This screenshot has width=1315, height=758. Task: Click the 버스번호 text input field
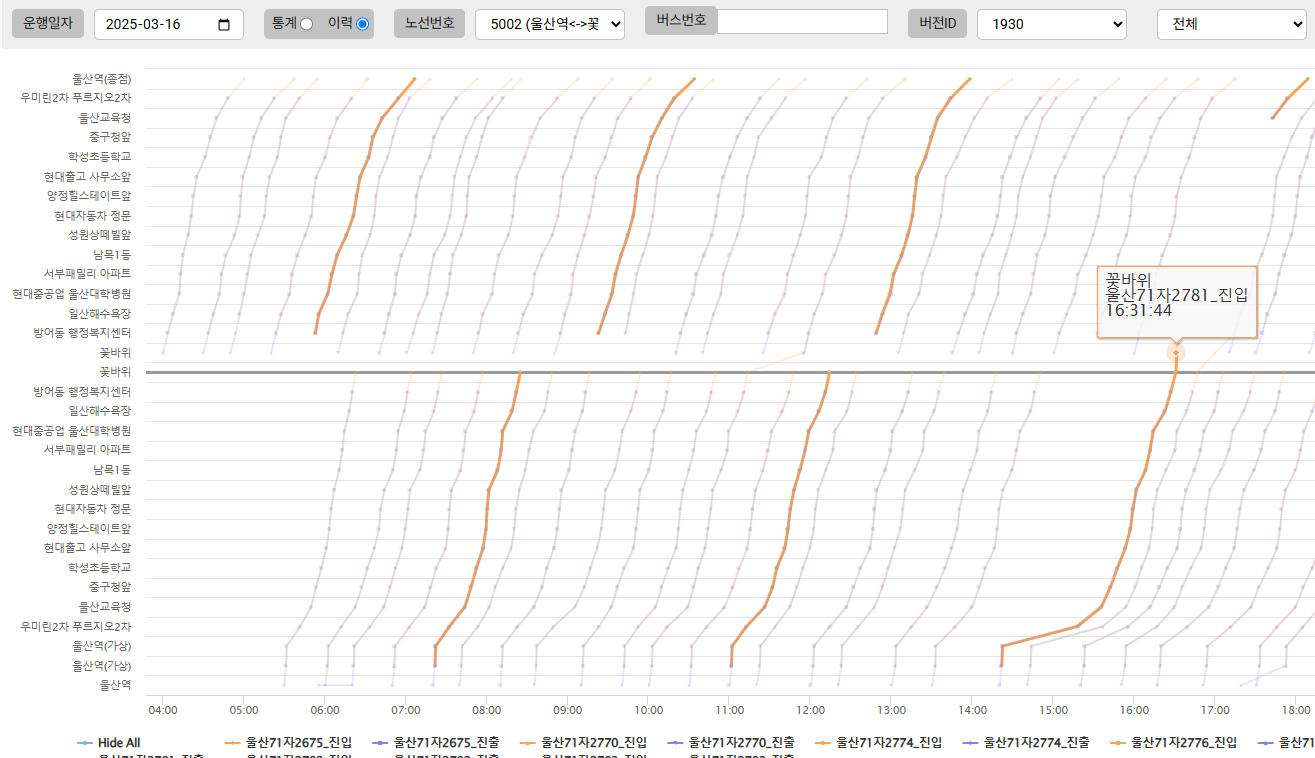[x=802, y=22]
